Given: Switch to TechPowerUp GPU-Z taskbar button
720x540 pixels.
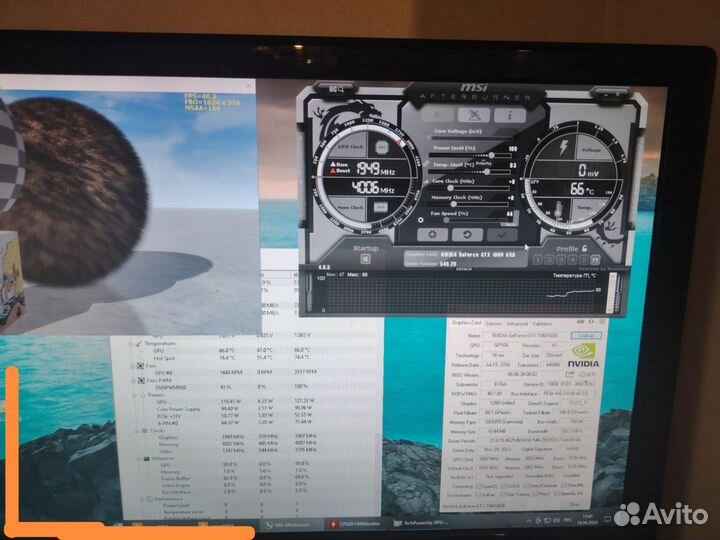Looking at the screenshot, I should 423,523.
